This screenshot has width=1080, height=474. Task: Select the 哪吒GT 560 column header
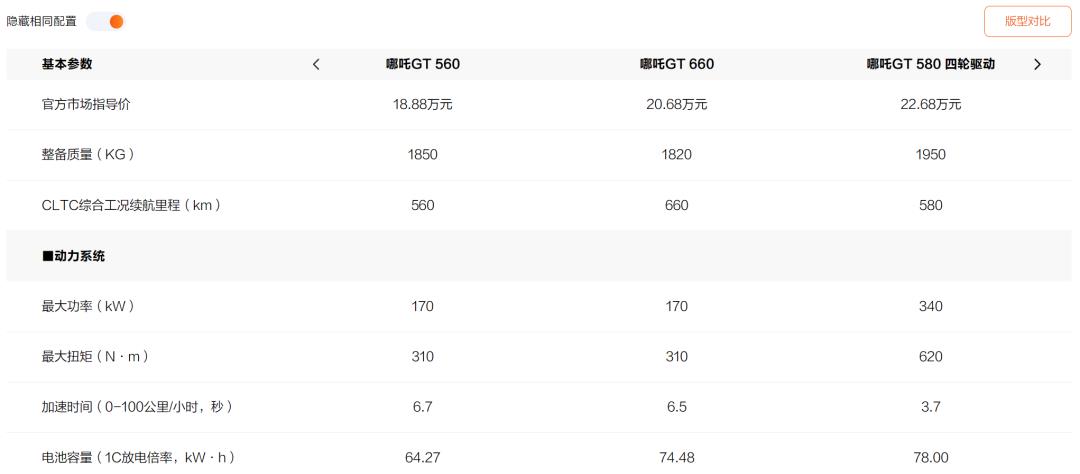pos(423,65)
